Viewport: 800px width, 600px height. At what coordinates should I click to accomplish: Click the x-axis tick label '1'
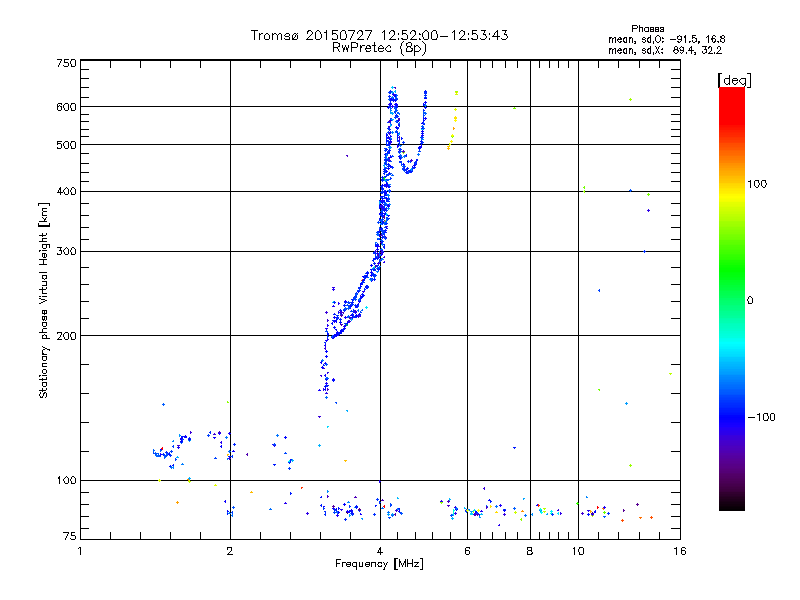tap(80, 551)
